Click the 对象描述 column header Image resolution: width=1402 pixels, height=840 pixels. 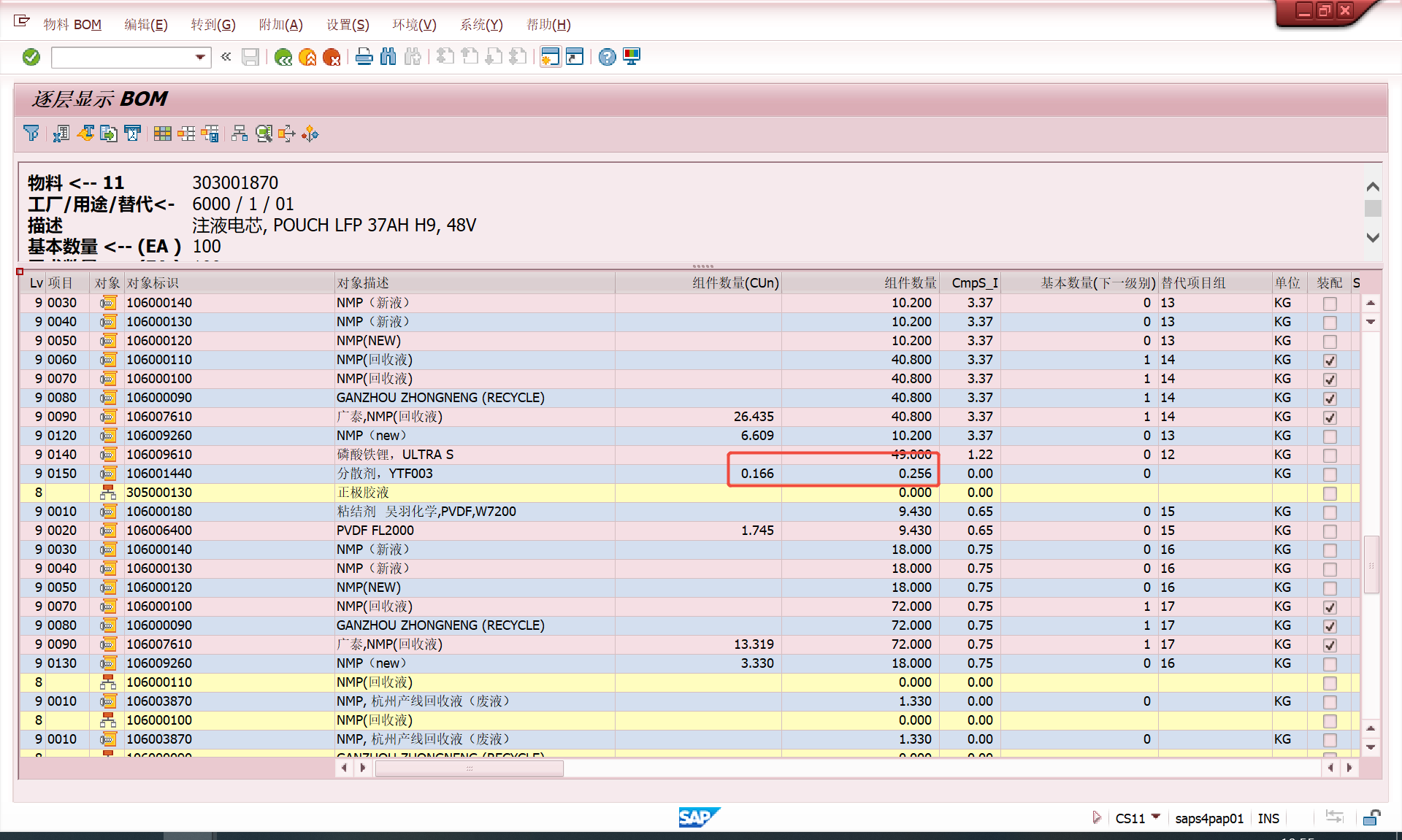coord(363,283)
